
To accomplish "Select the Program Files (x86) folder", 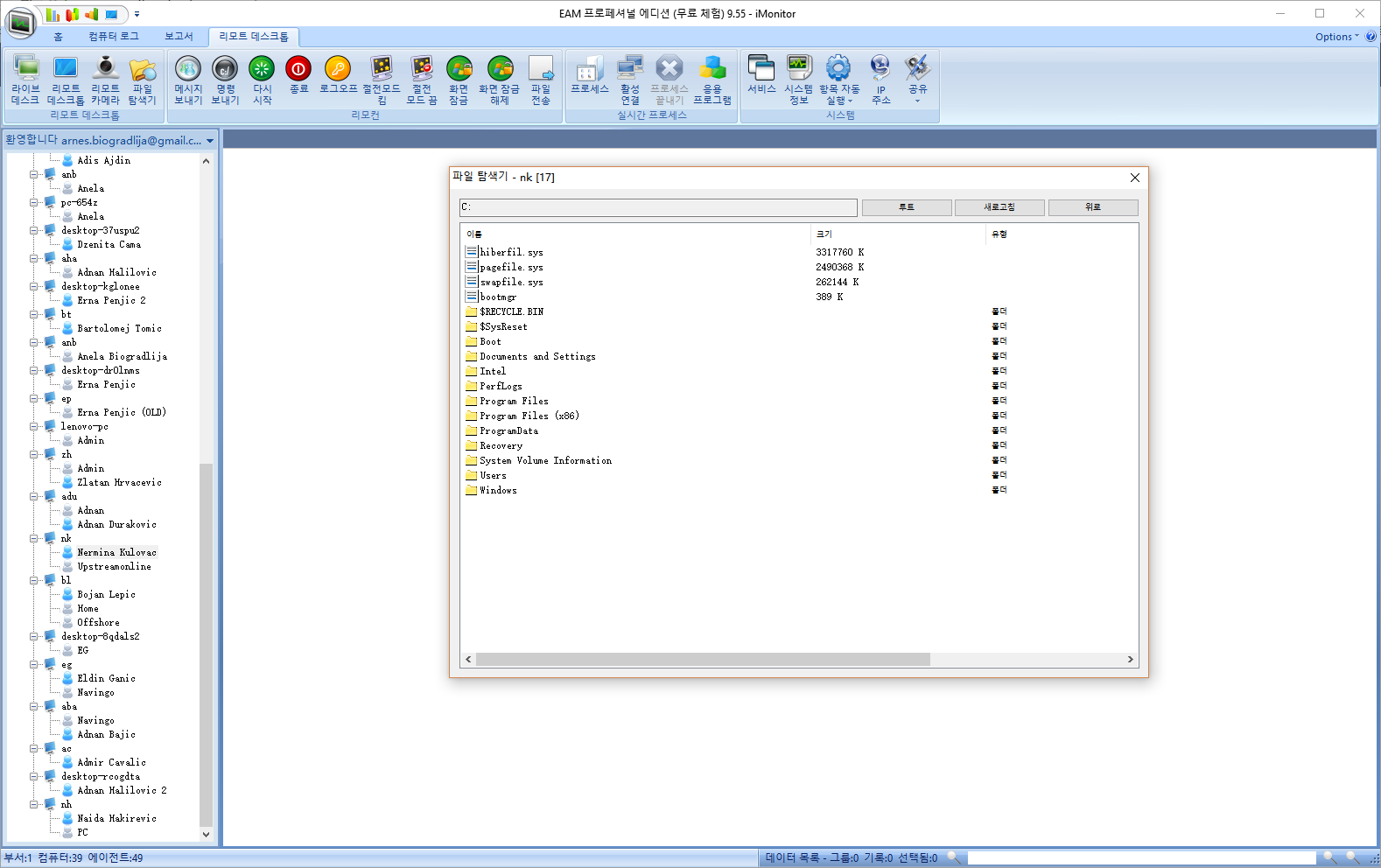I will coord(529,416).
